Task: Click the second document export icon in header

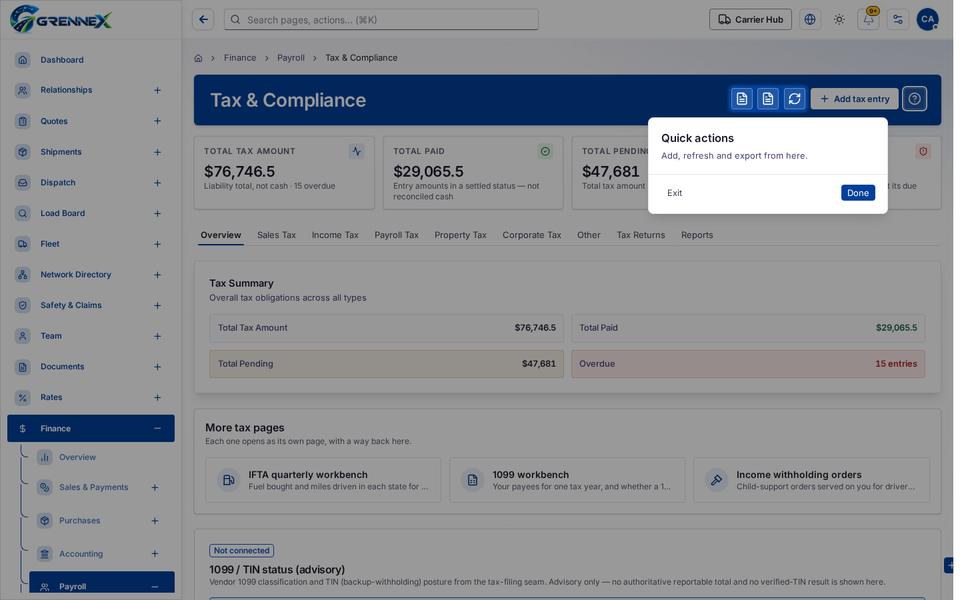Action: 768,99
